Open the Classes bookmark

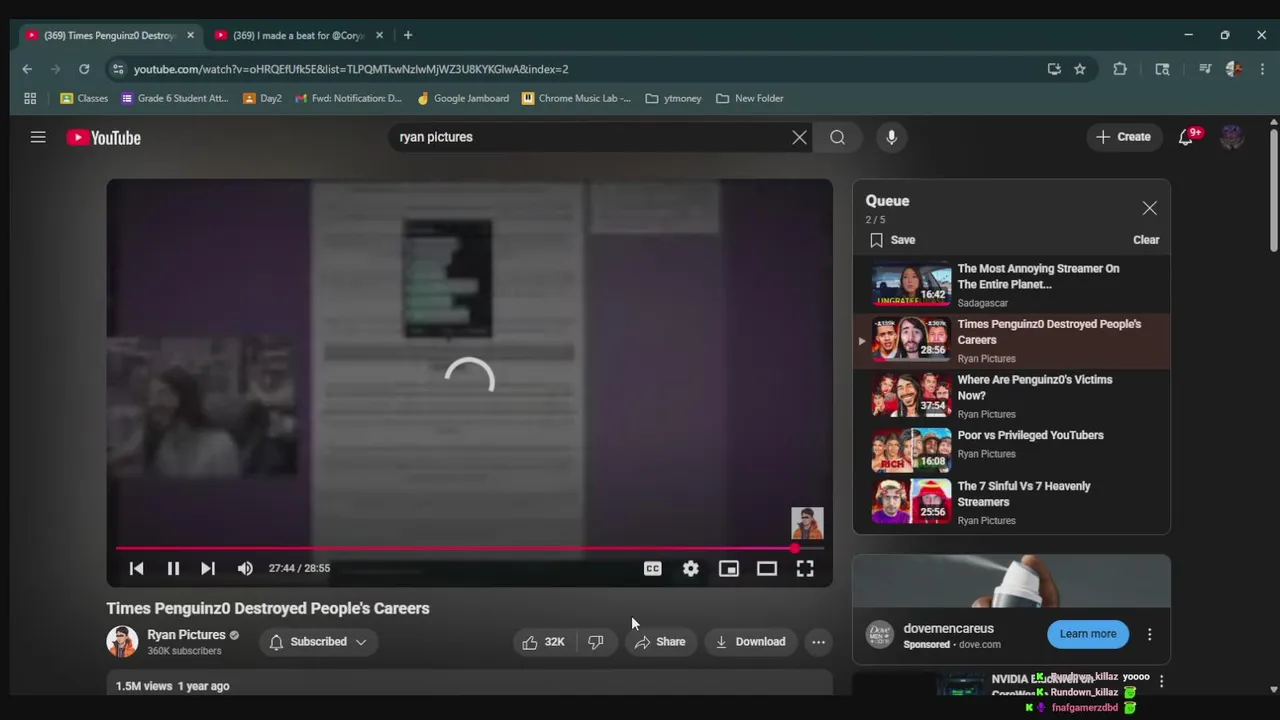pyautogui.click(x=84, y=98)
